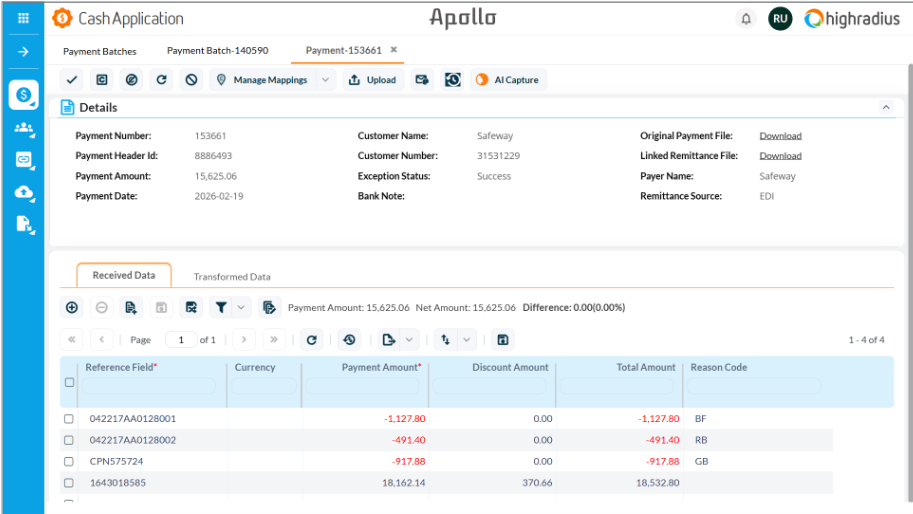The height and width of the screenshot is (514, 913).
Task: Click the Upload button
Action: (373, 80)
